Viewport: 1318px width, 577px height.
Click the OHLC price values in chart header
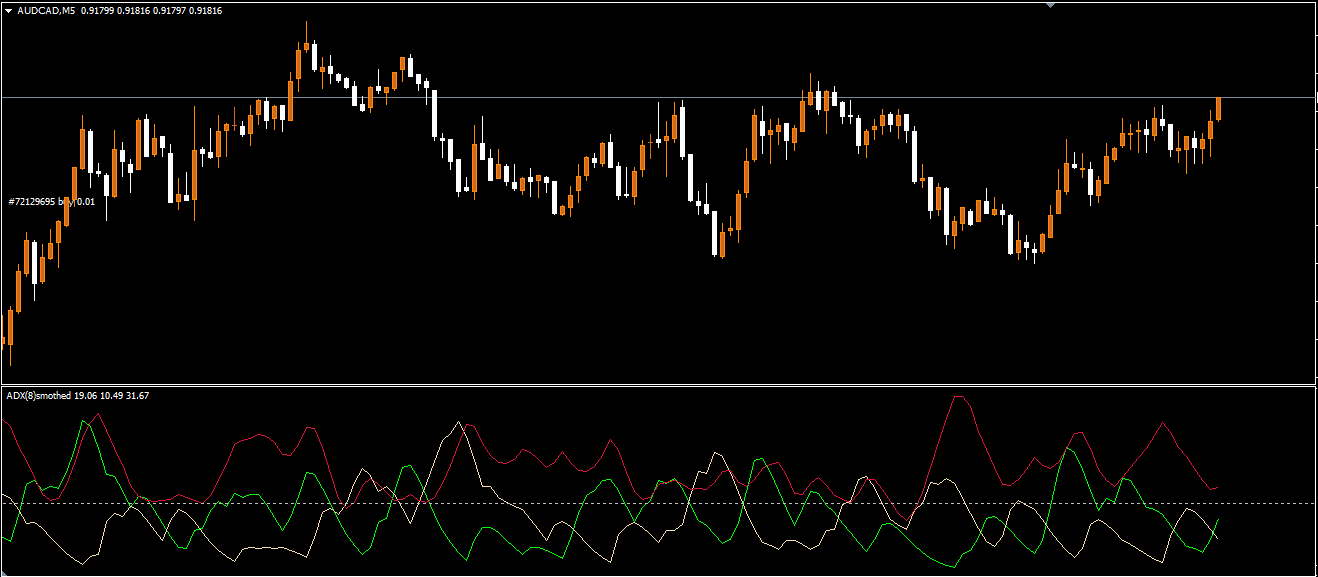[151, 10]
